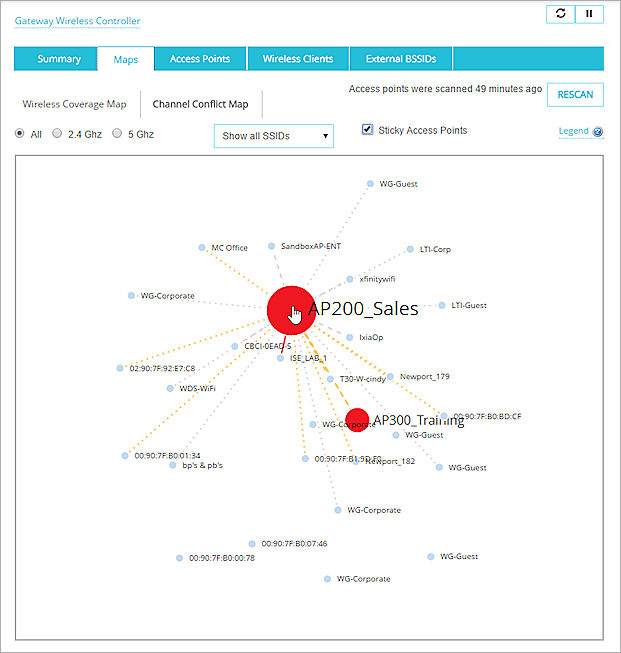Screen dimensions: 621x653
Task: Open the Wireless Clients tab
Action: tap(298, 59)
